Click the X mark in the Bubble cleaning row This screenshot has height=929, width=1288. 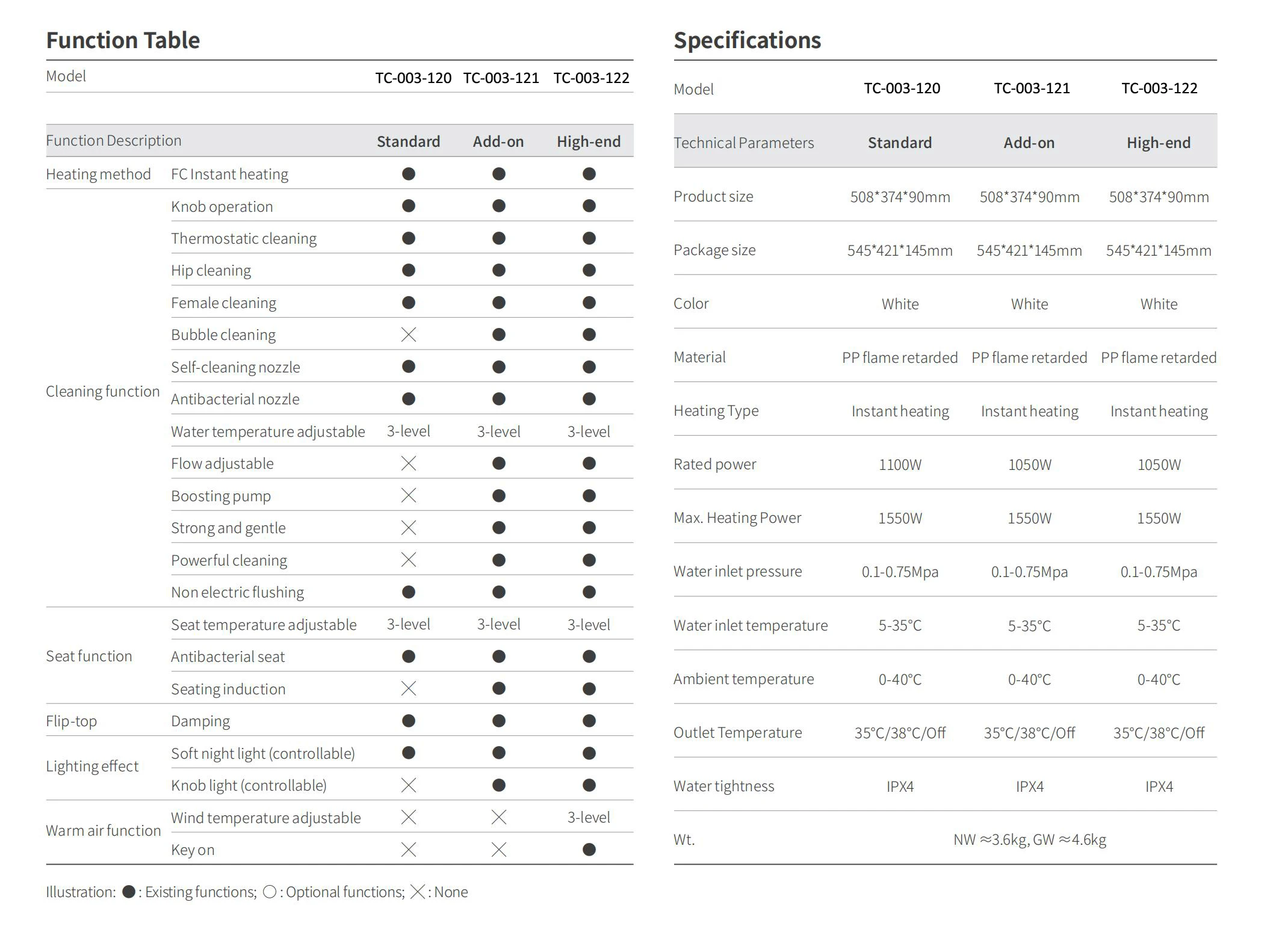(408, 335)
